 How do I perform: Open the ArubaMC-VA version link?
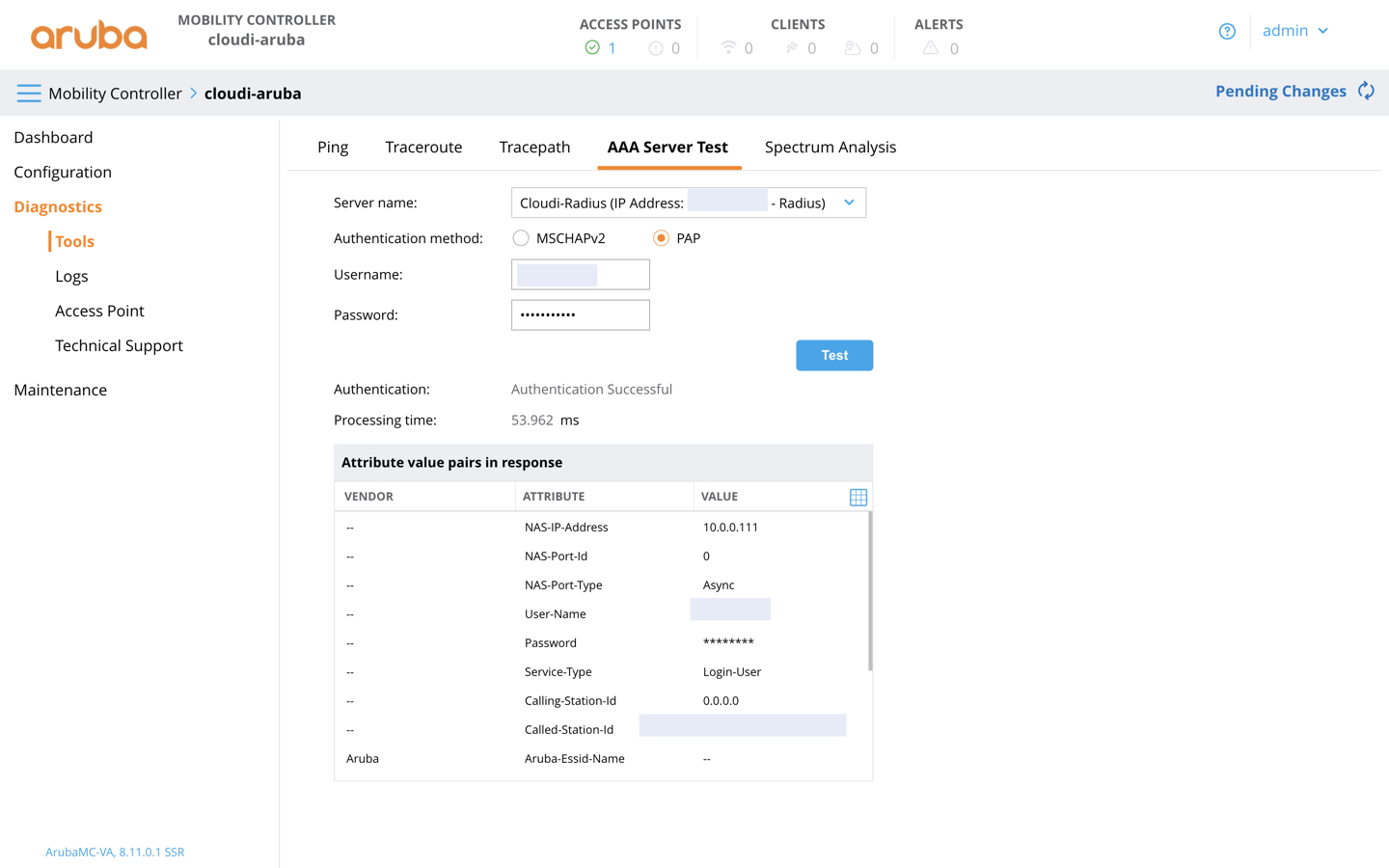114,852
